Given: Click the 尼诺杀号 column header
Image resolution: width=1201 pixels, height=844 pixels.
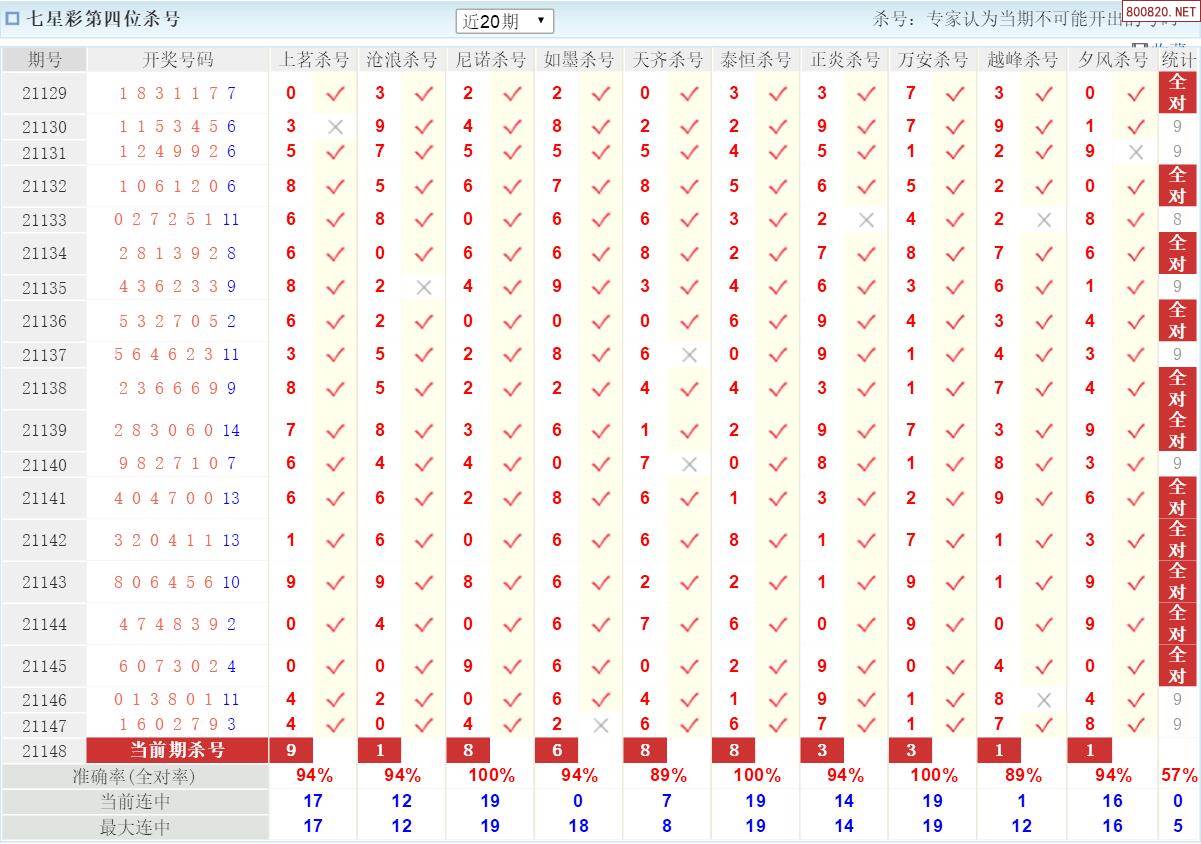Looking at the screenshot, I should point(490,59).
